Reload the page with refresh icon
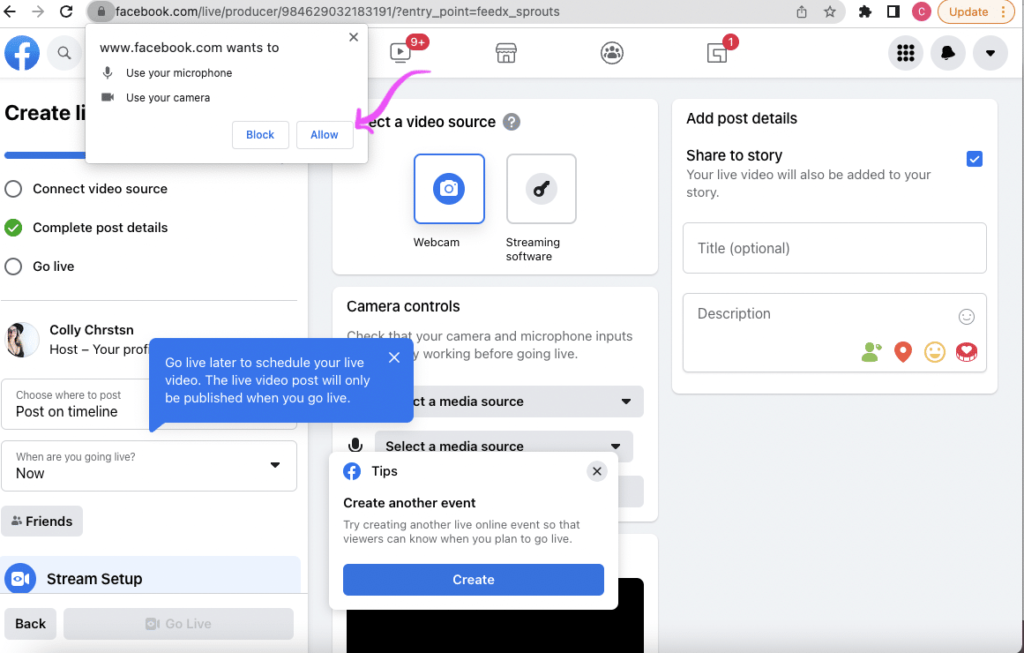The width and height of the screenshot is (1024, 653). 66,12
